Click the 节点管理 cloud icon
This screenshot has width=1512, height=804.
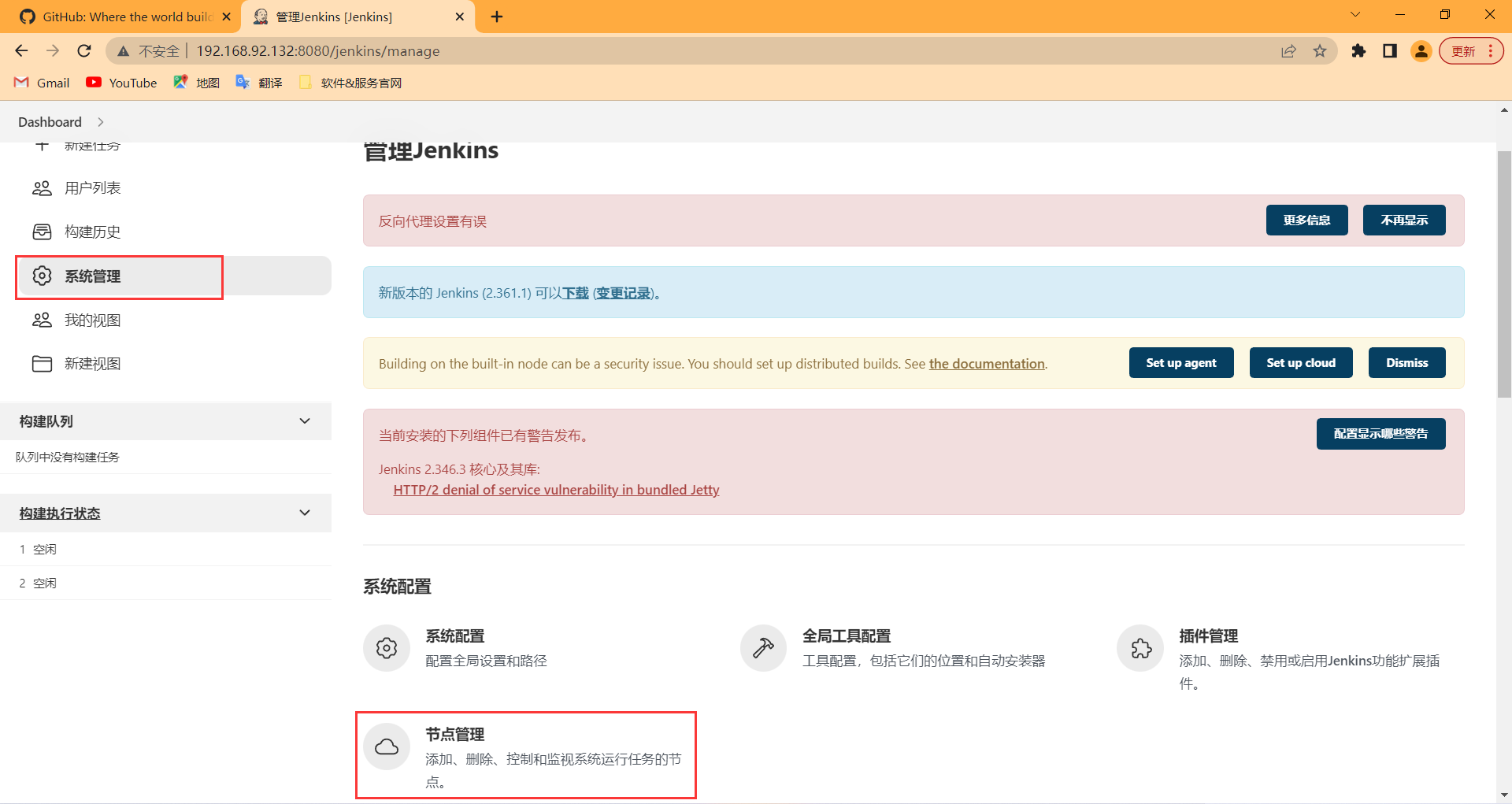click(387, 747)
